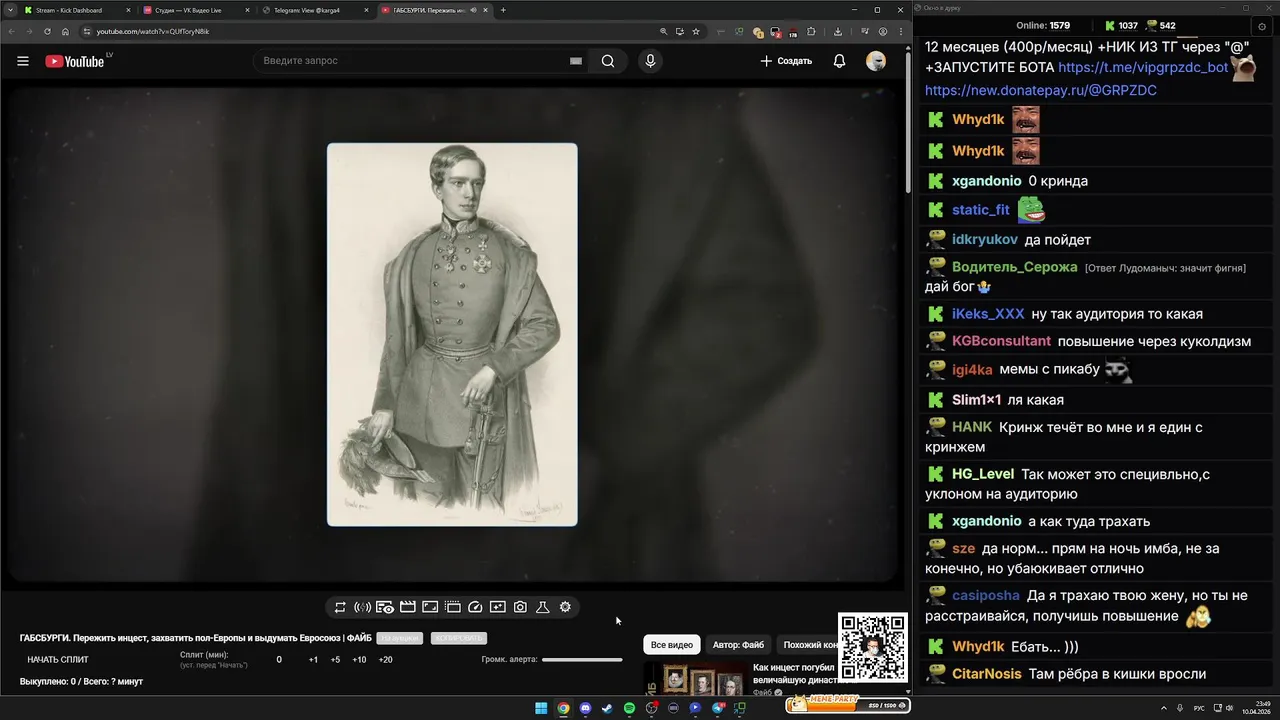Click username KGBconsultant in chat
The height and width of the screenshot is (720, 1280).
(1001, 341)
